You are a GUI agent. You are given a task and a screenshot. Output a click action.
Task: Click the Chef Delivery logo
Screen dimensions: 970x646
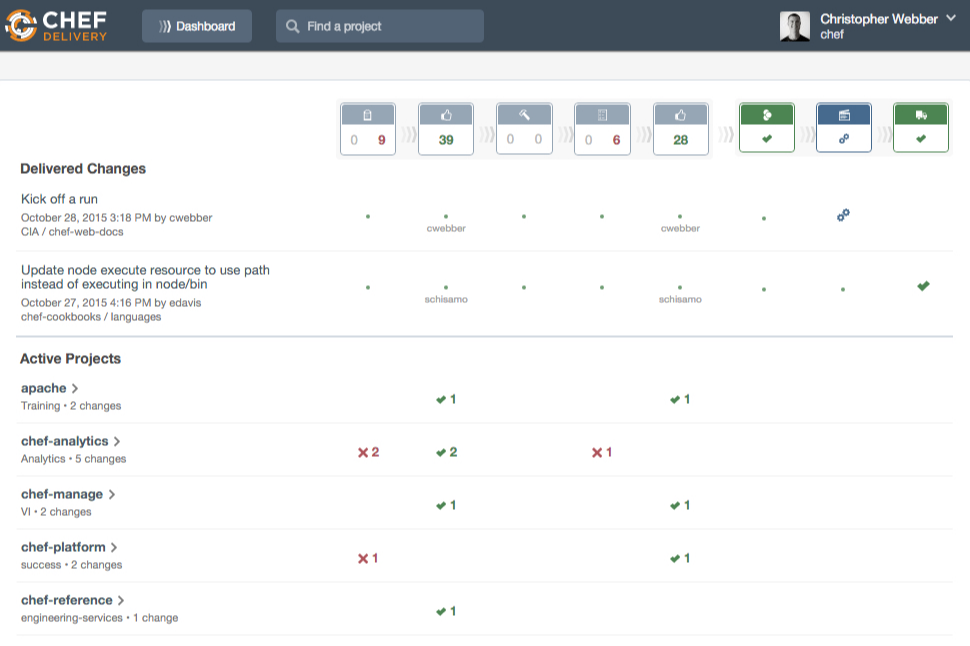(56, 26)
